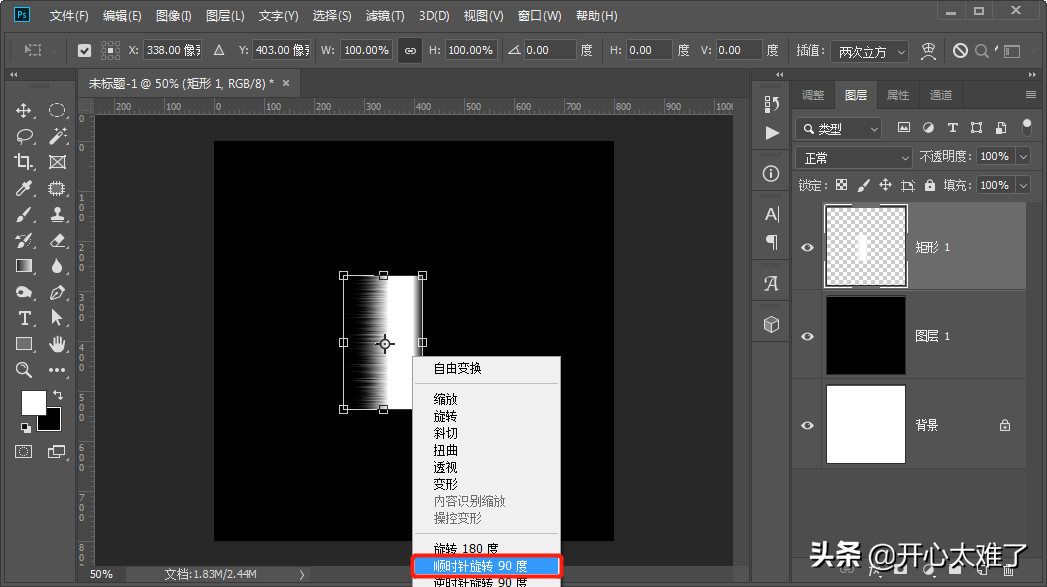This screenshot has height=587, width=1047.
Task: Select the History Brush tool
Action: [x=24, y=240]
